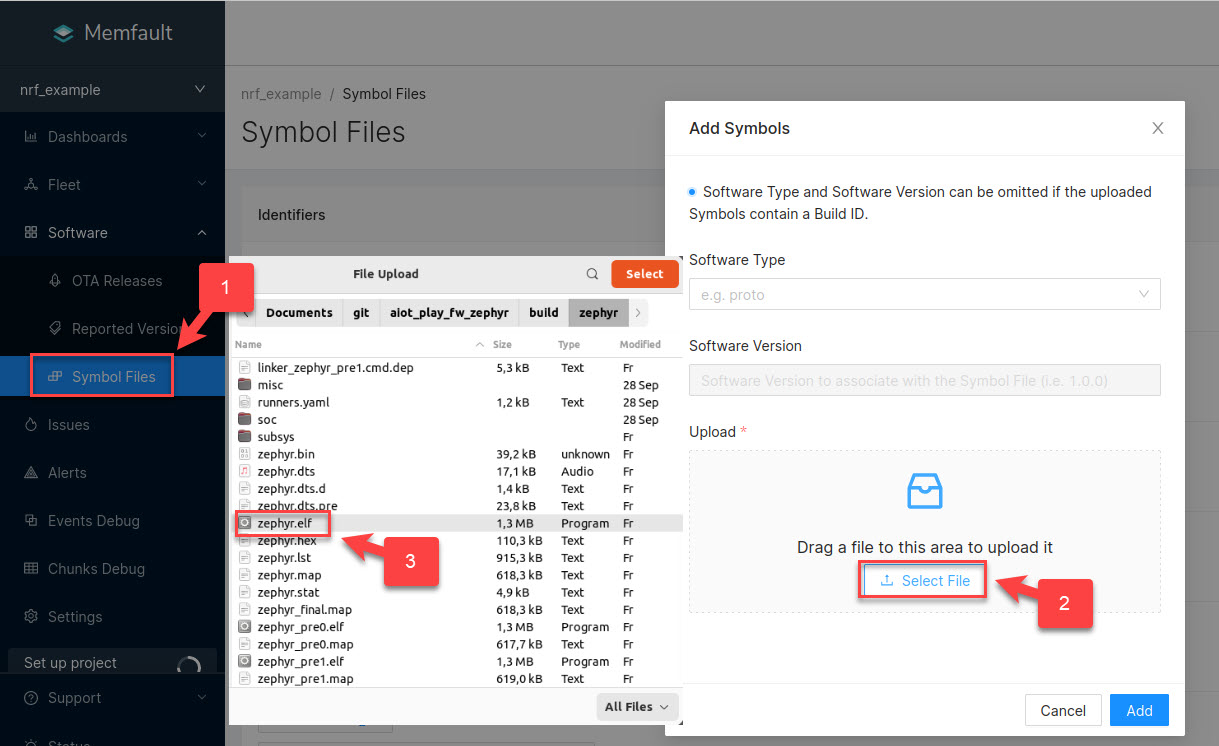Viewport: 1219px width, 746px height.
Task: Click the Software Version input field
Action: click(925, 380)
